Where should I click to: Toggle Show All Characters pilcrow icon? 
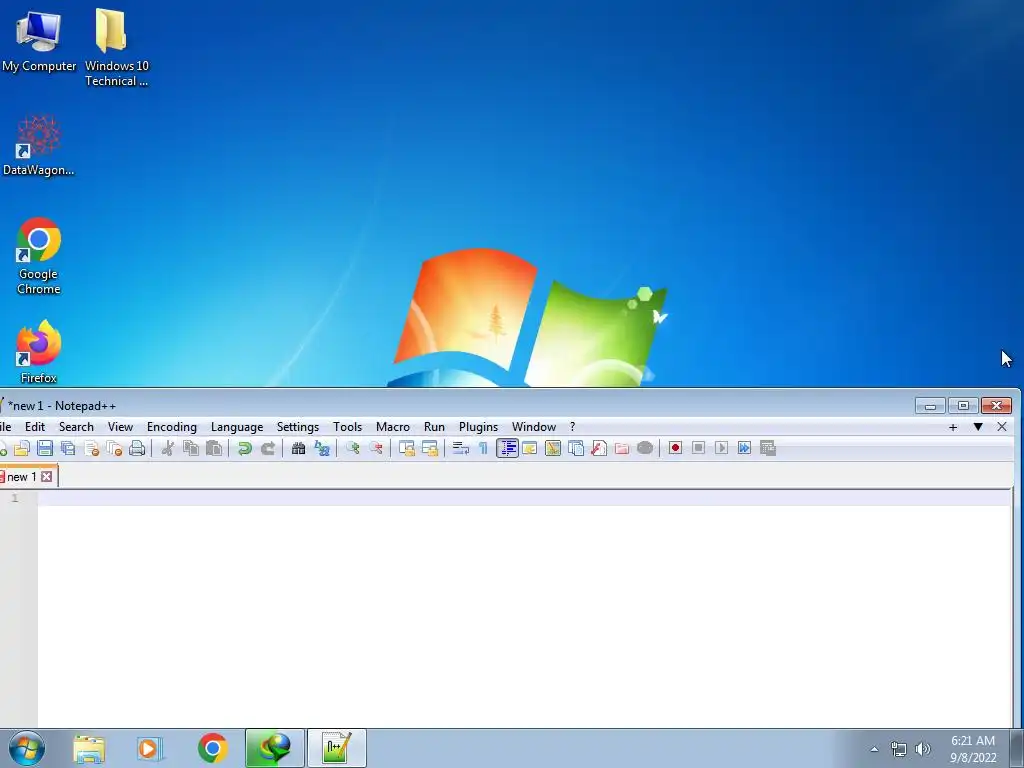pyautogui.click(x=483, y=448)
